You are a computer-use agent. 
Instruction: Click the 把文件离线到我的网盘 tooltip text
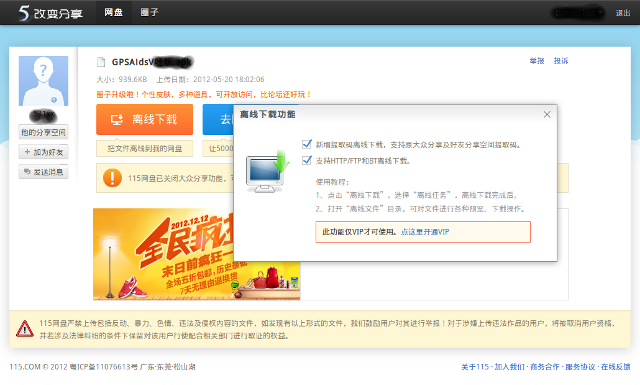[x=144, y=149]
